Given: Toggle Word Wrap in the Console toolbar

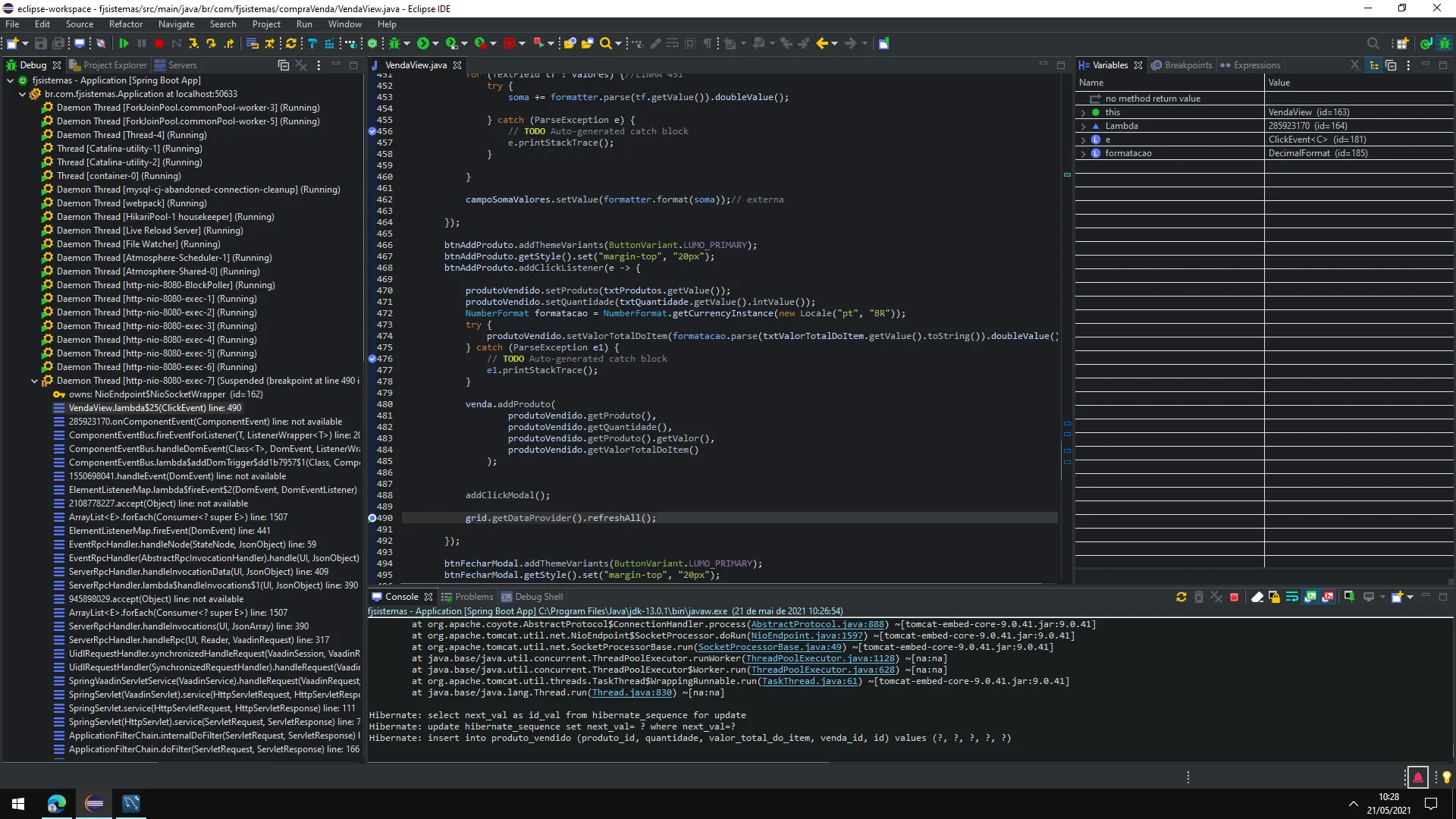Looking at the screenshot, I should pos(1292,598).
